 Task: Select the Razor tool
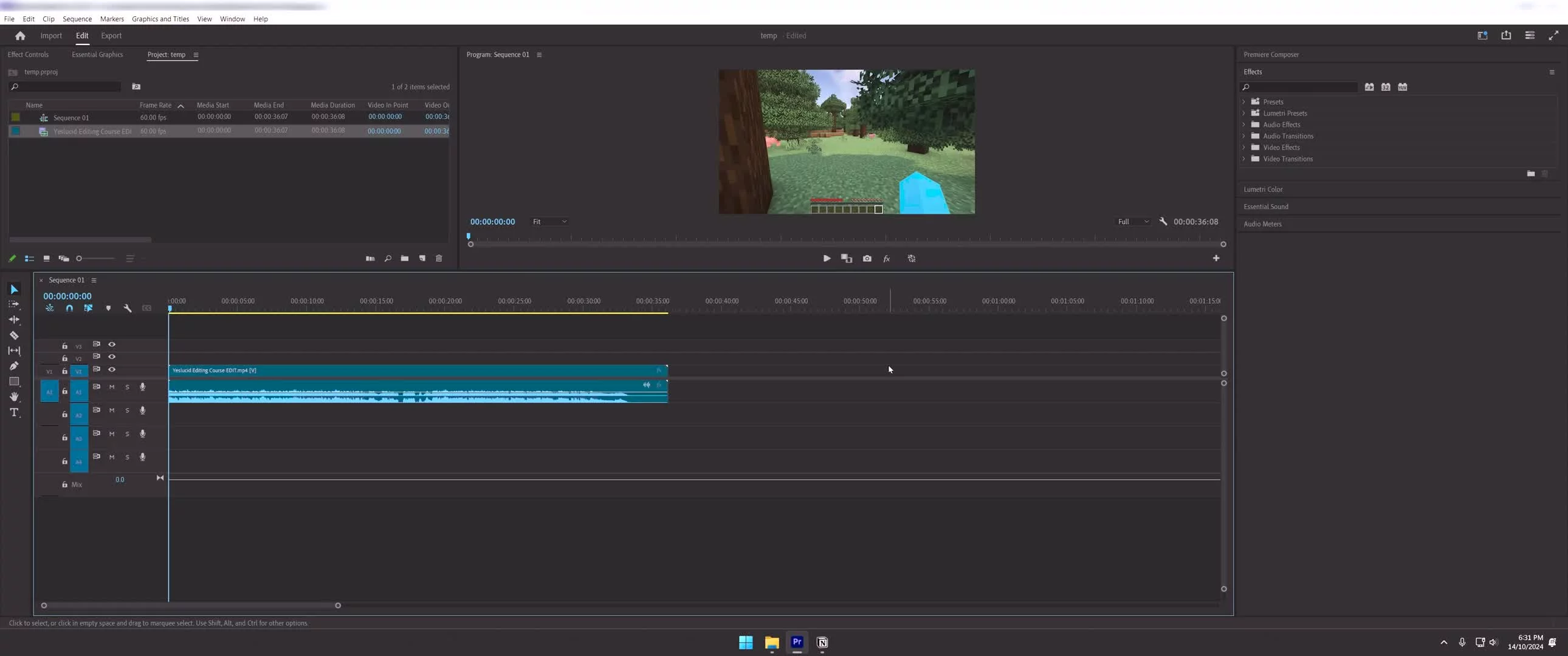coord(14,335)
